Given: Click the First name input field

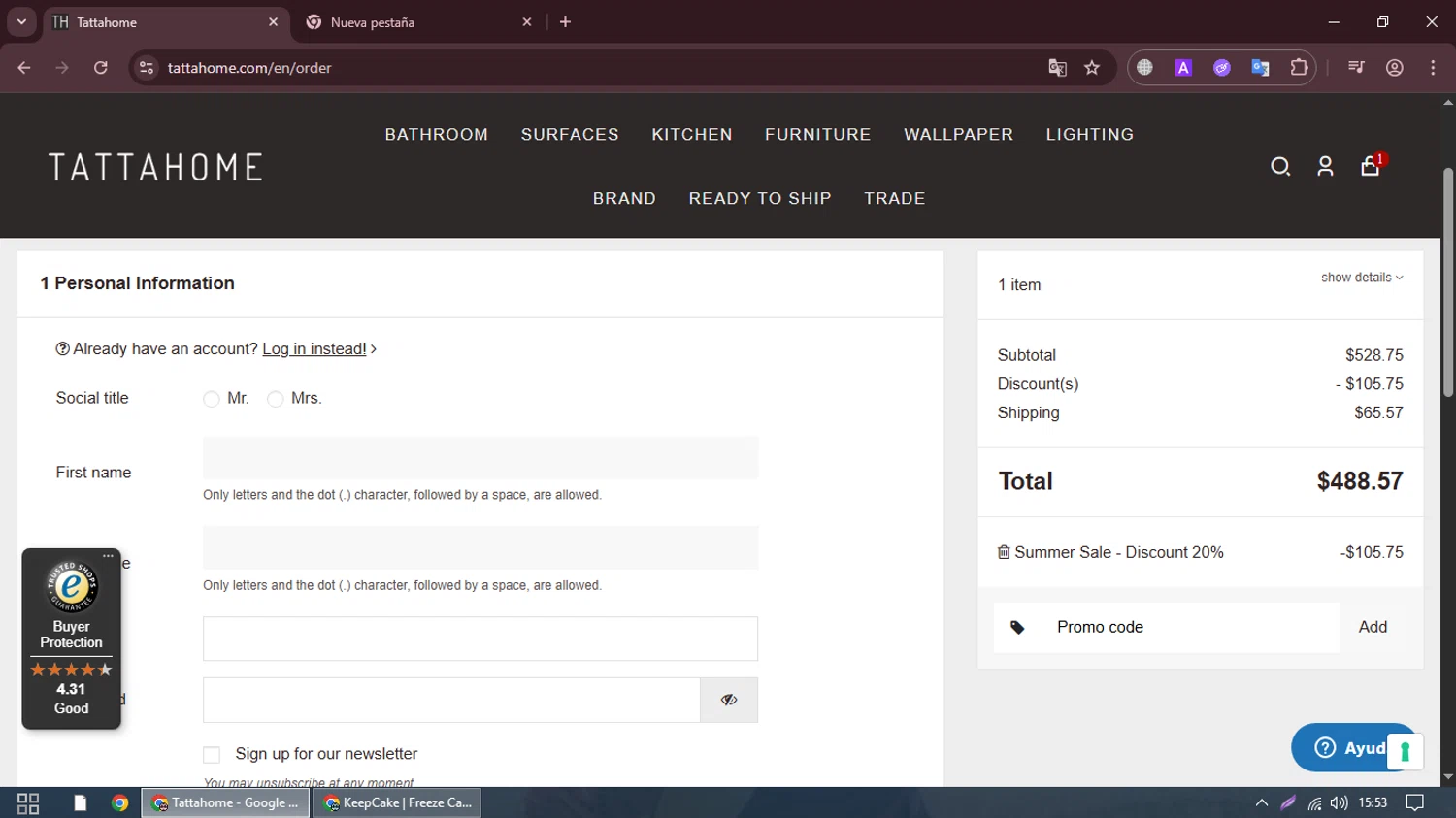Looking at the screenshot, I should (x=480, y=458).
